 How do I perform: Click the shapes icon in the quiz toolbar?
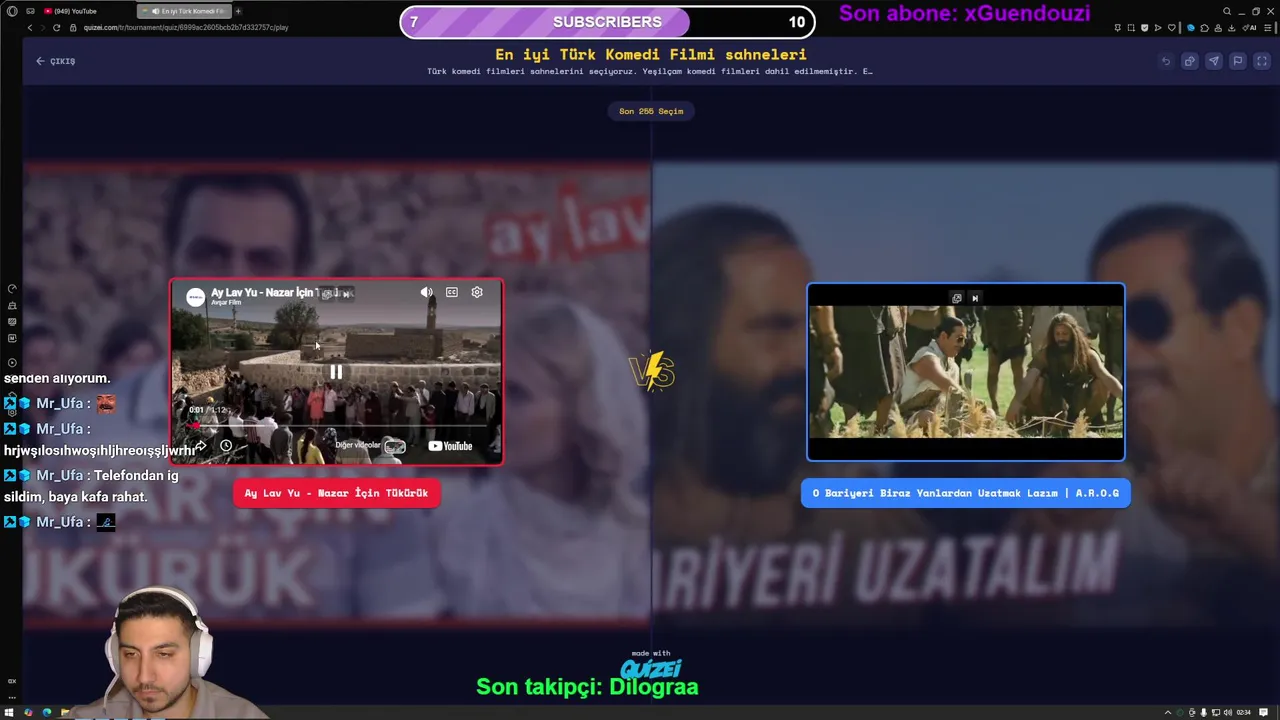pyautogui.click(x=1189, y=61)
